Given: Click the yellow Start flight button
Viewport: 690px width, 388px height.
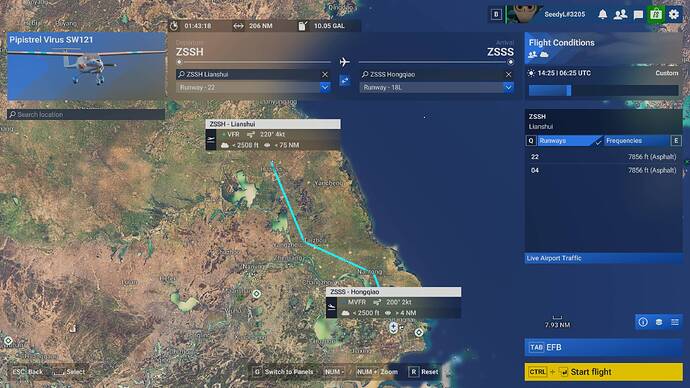Looking at the screenshot, I should click(x=603, y=372).
